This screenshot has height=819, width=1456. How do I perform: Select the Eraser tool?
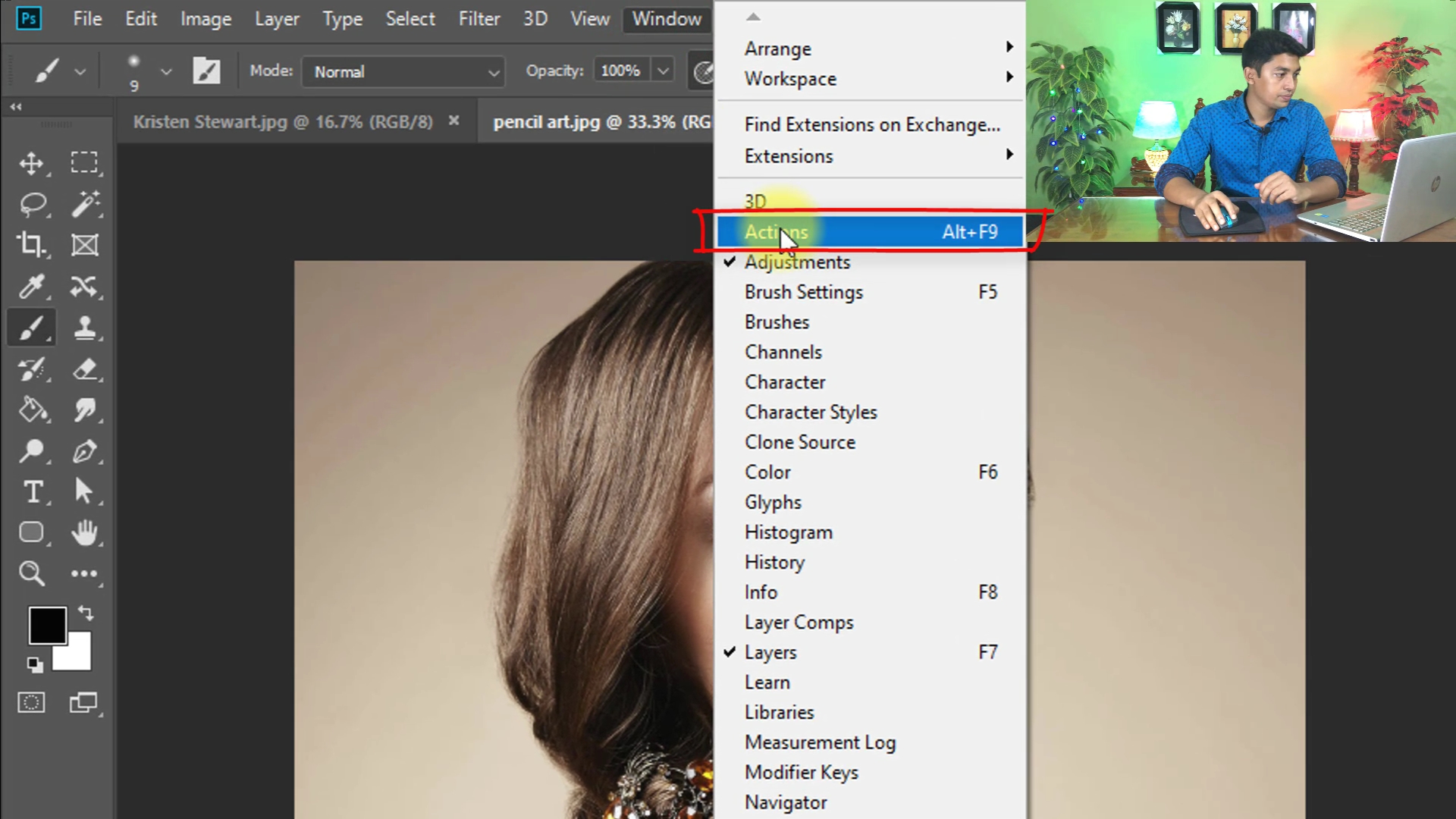[x=84, y=369]
